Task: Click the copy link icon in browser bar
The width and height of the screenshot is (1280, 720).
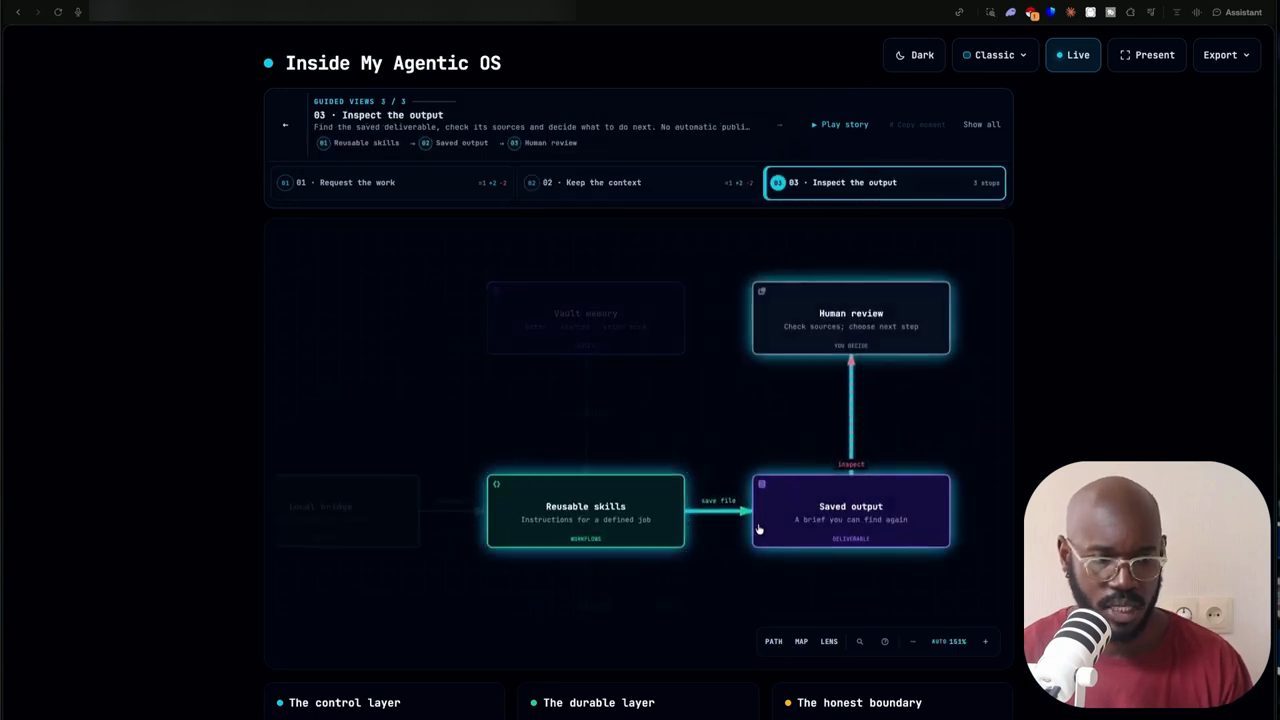Action: 959,12
